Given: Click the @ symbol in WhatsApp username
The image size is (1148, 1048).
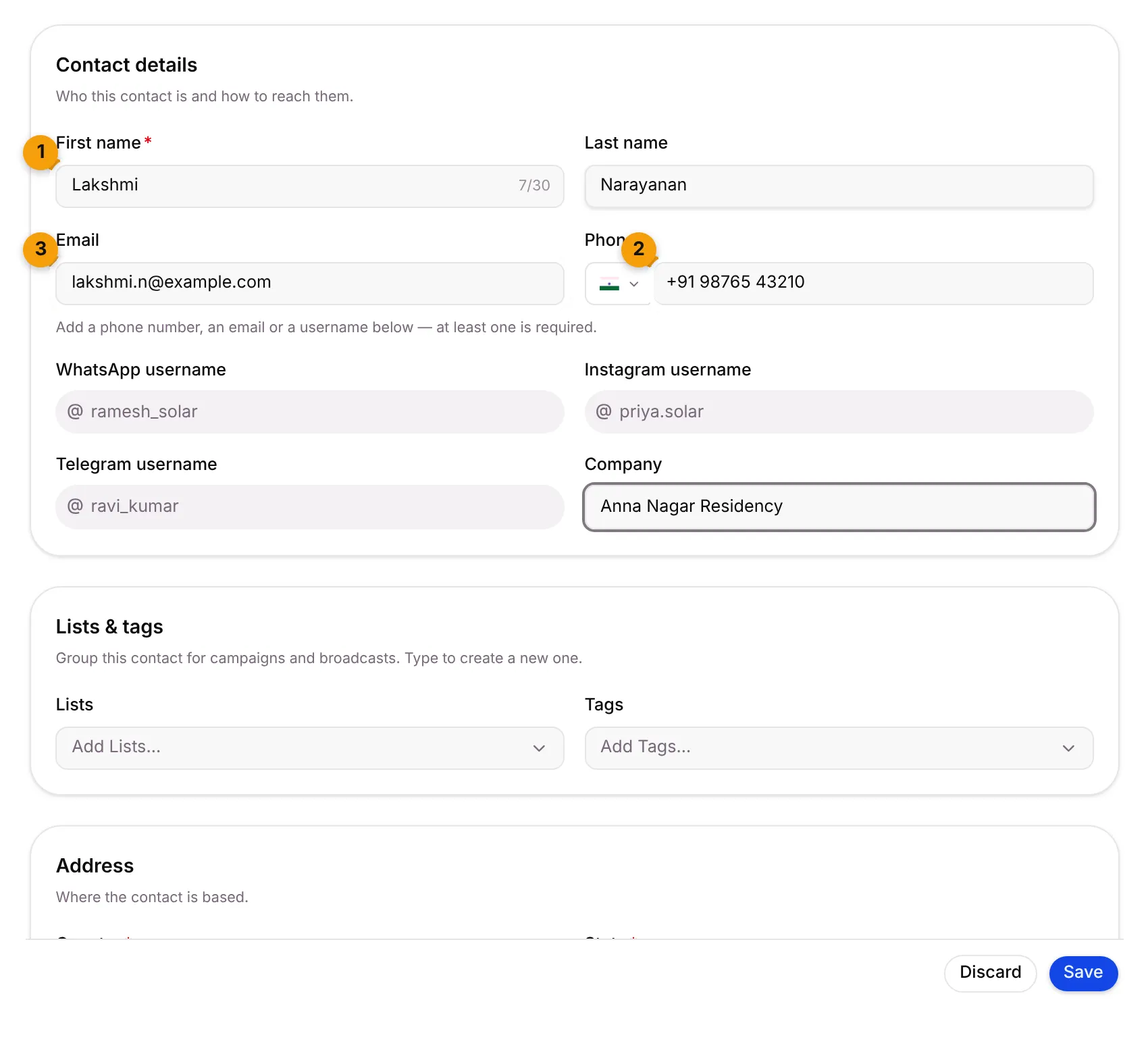Looking at the screenshot, I should tap(75, 411).
